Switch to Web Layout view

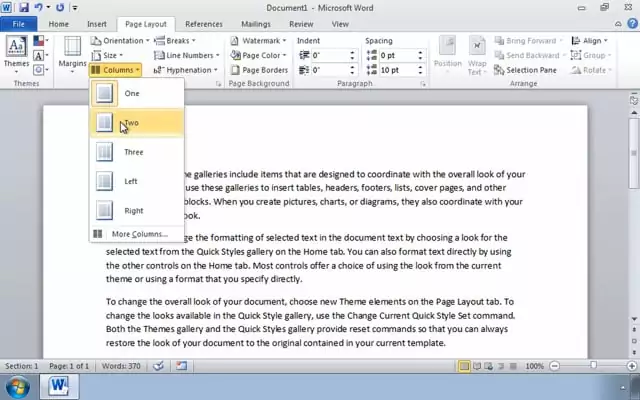[489, 366]
